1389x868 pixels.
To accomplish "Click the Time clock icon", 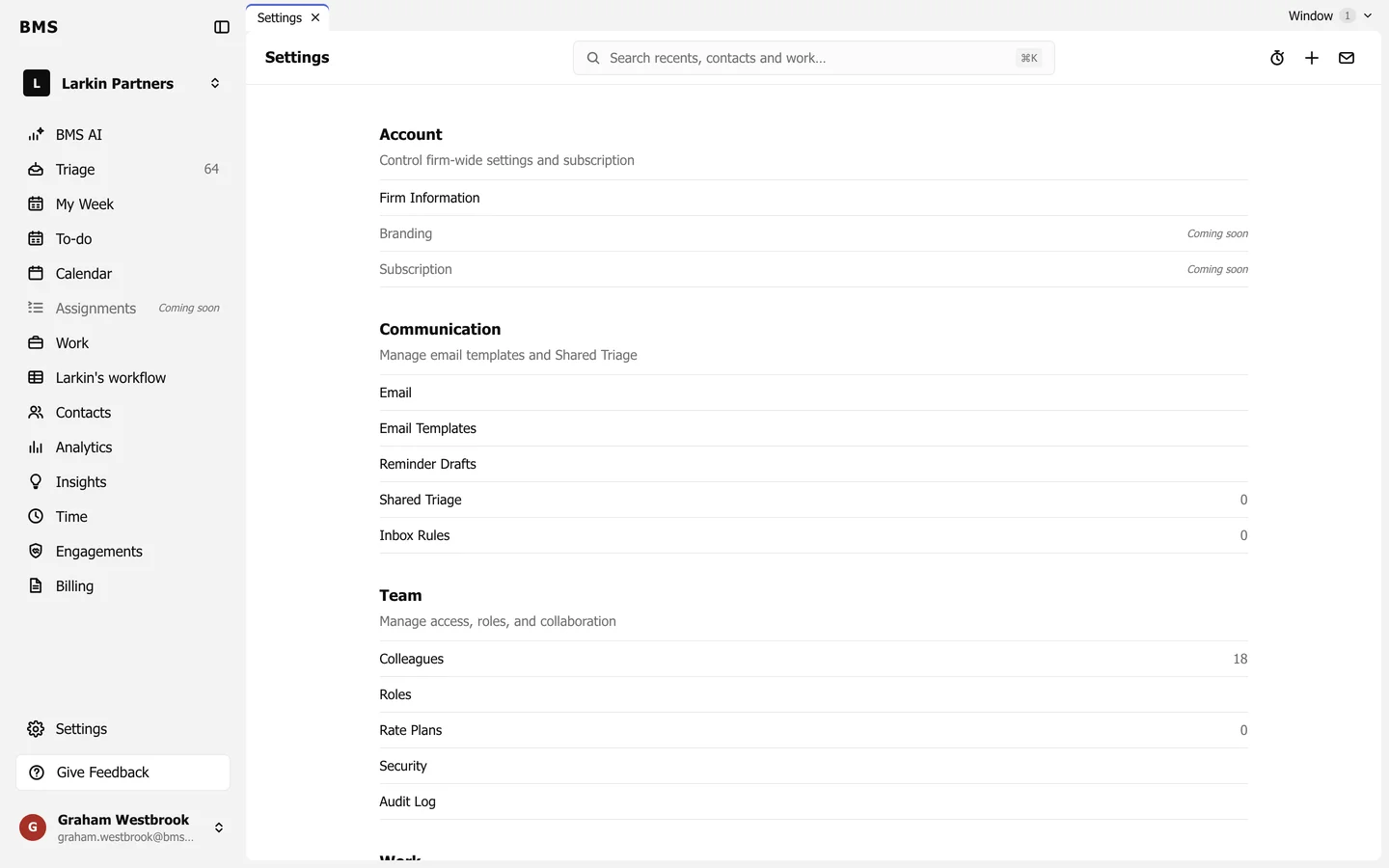I will [36, 516].
